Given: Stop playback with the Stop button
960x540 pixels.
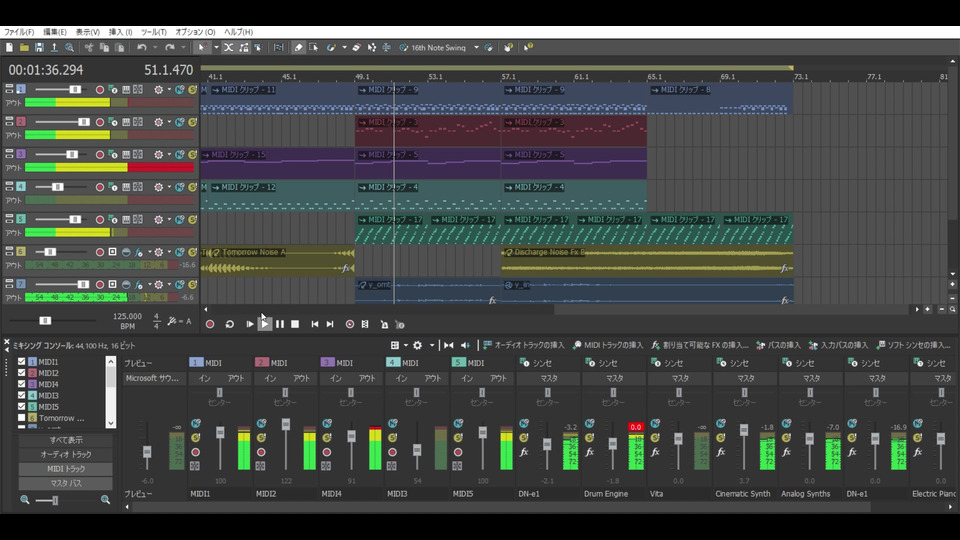Looking at the screenshot, I should click(x=295, y=324).
